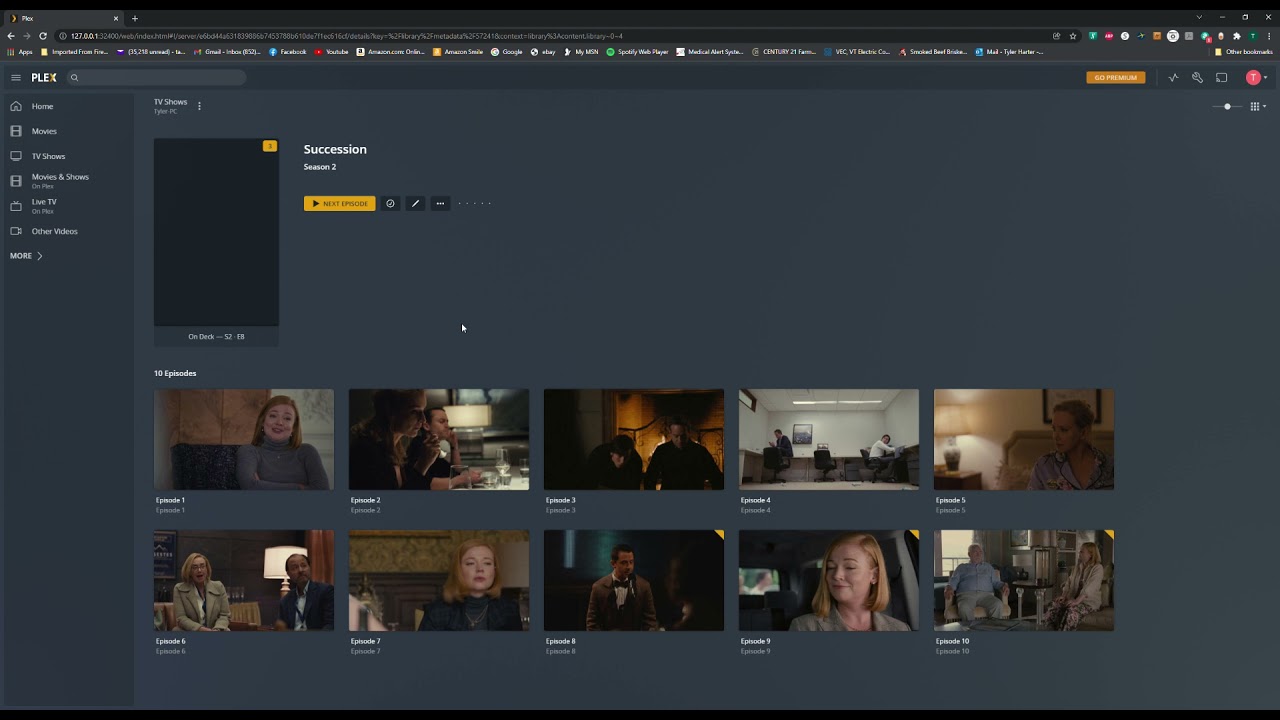Open the Other bookmarks folder

[1244, 52]
